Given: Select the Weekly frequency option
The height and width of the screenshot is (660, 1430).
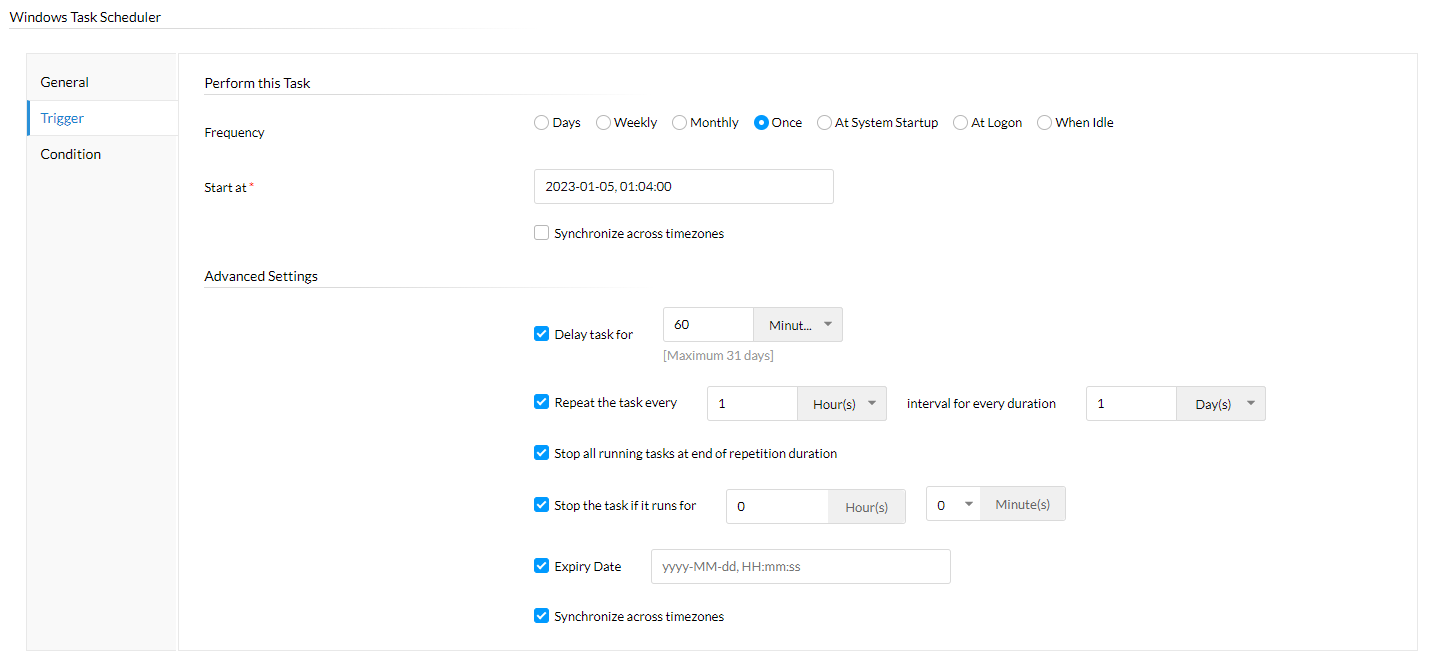Looking at the screenshot, I should pos(603,123).
